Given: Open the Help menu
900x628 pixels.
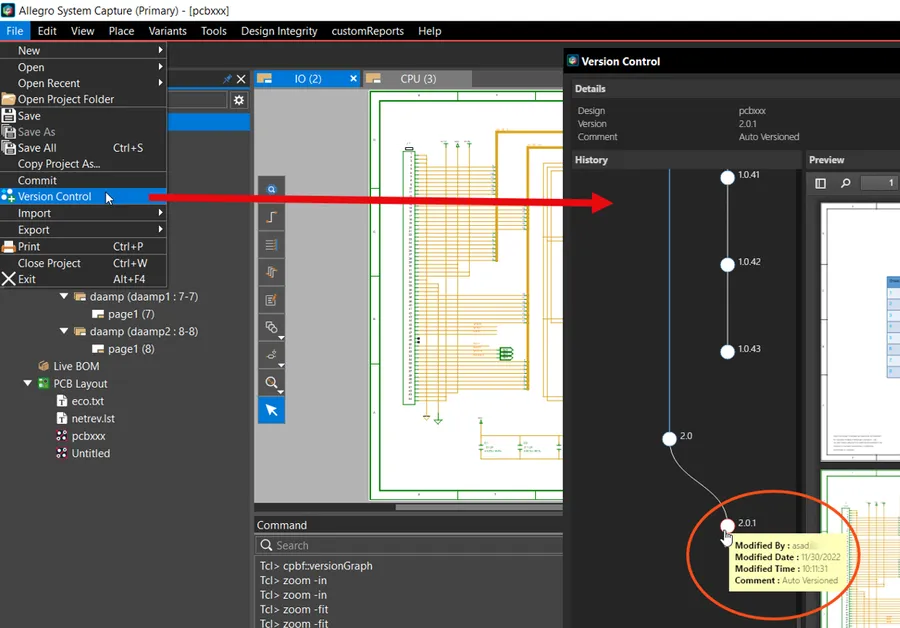Looking at the screenshot, I should coord(429,31).
